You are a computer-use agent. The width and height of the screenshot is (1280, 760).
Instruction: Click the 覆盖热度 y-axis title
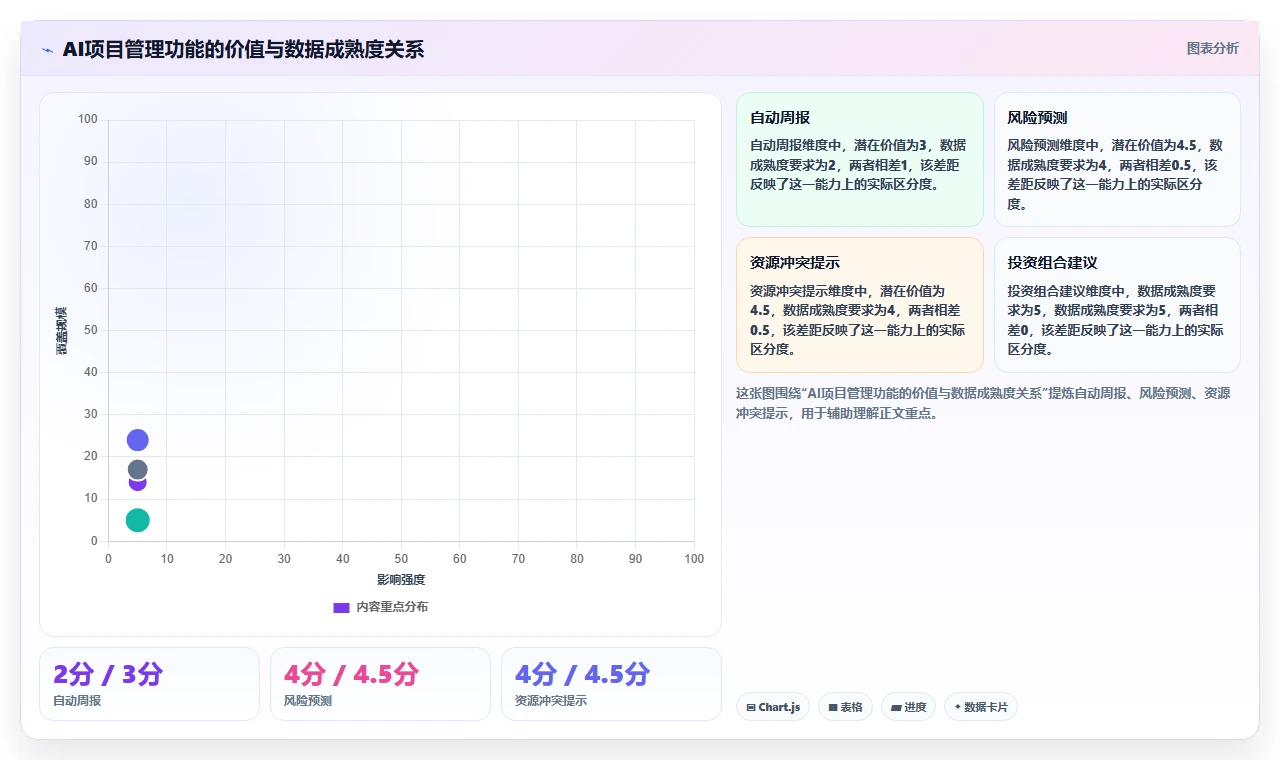(62, 331)
